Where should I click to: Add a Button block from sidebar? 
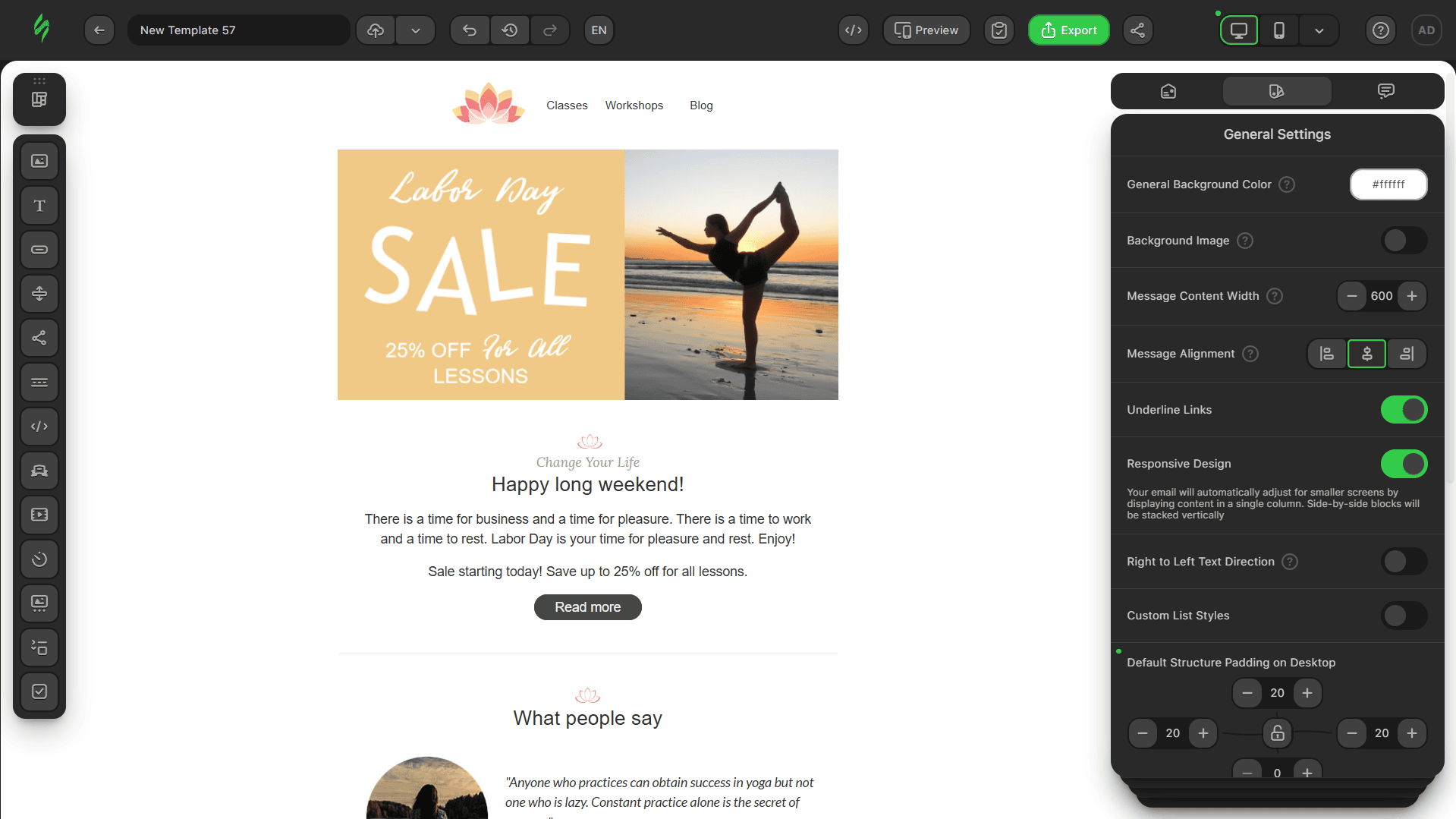(x=39, y=250)
